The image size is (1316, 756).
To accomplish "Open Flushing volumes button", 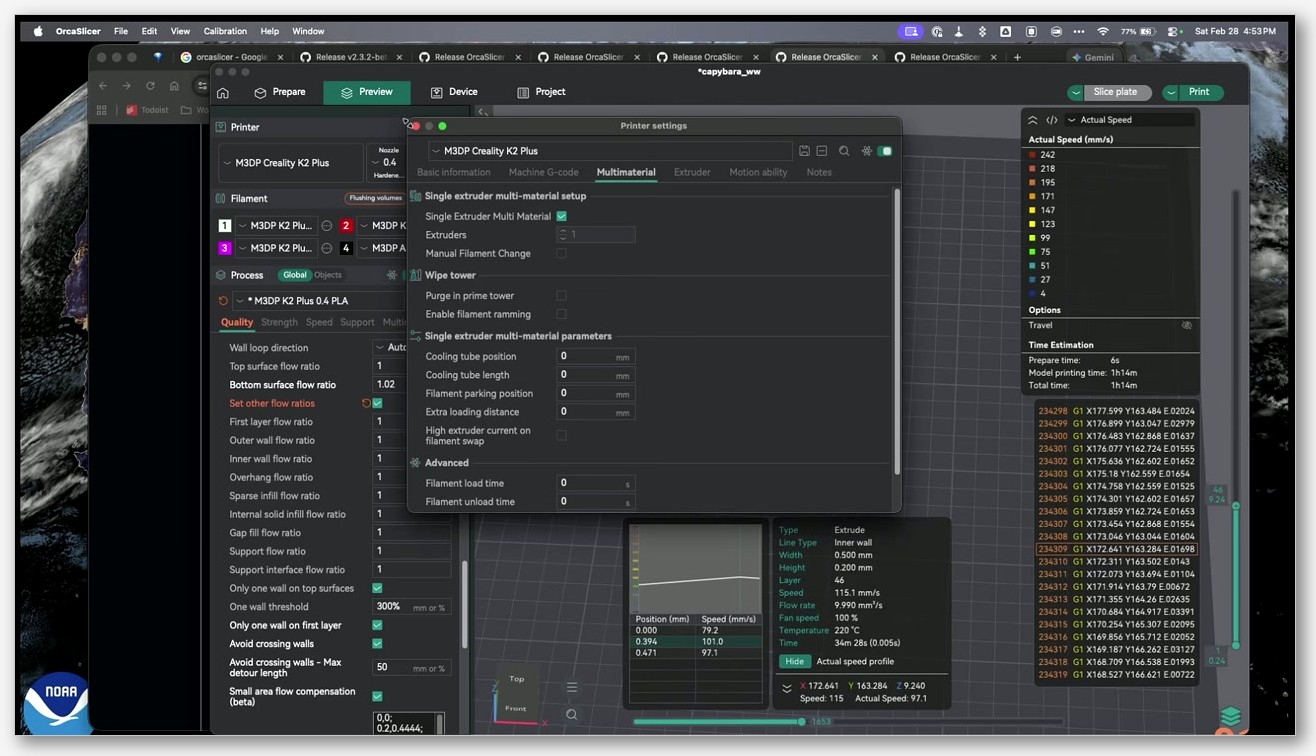I will click(x=375, y=198).
